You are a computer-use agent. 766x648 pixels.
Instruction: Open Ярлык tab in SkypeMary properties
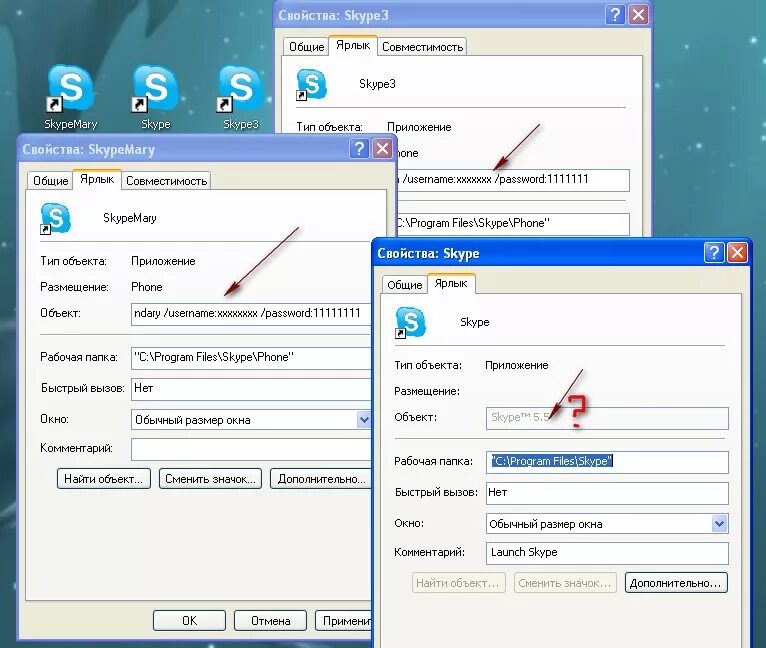click(x=97, y=179)
